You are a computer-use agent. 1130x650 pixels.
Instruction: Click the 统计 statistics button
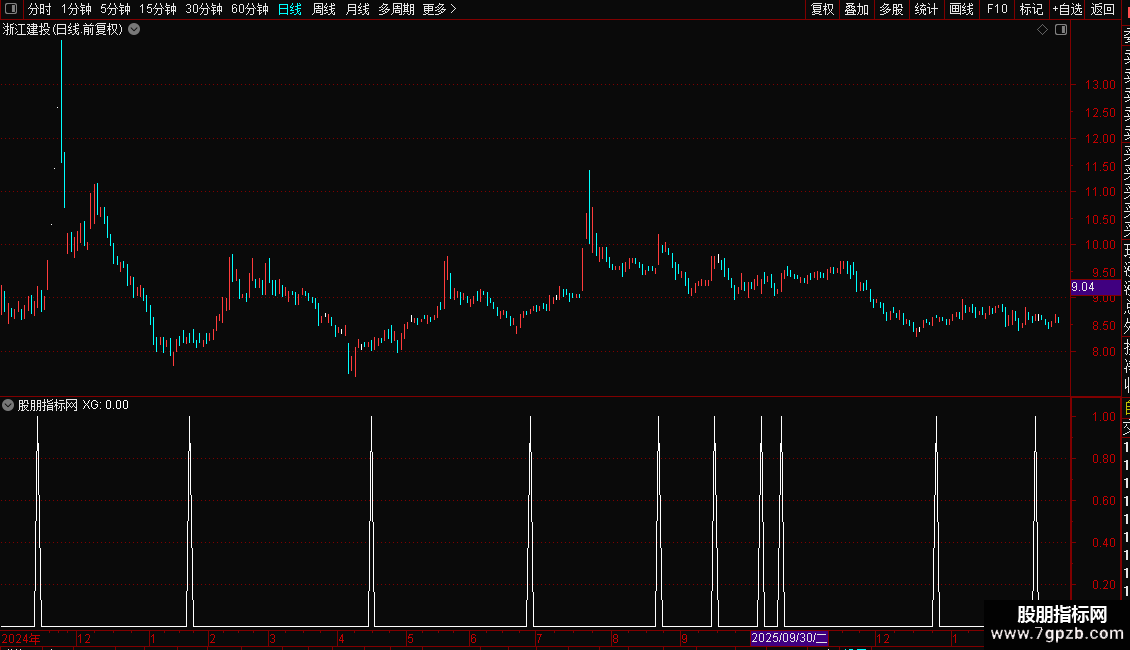coord(926,9)
